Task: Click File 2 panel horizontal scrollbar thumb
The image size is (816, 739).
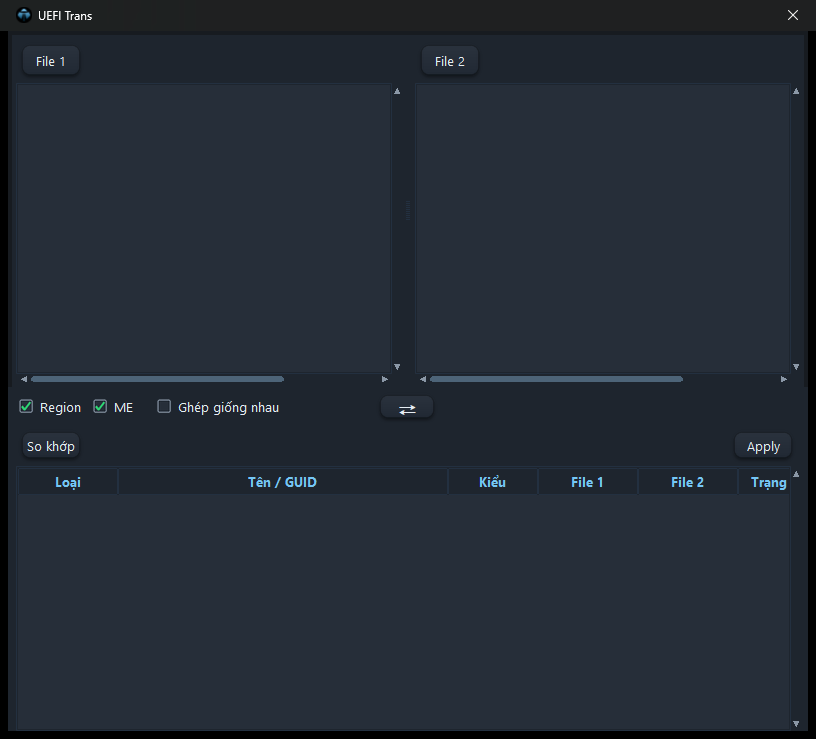Action: (x=556, y=379)
